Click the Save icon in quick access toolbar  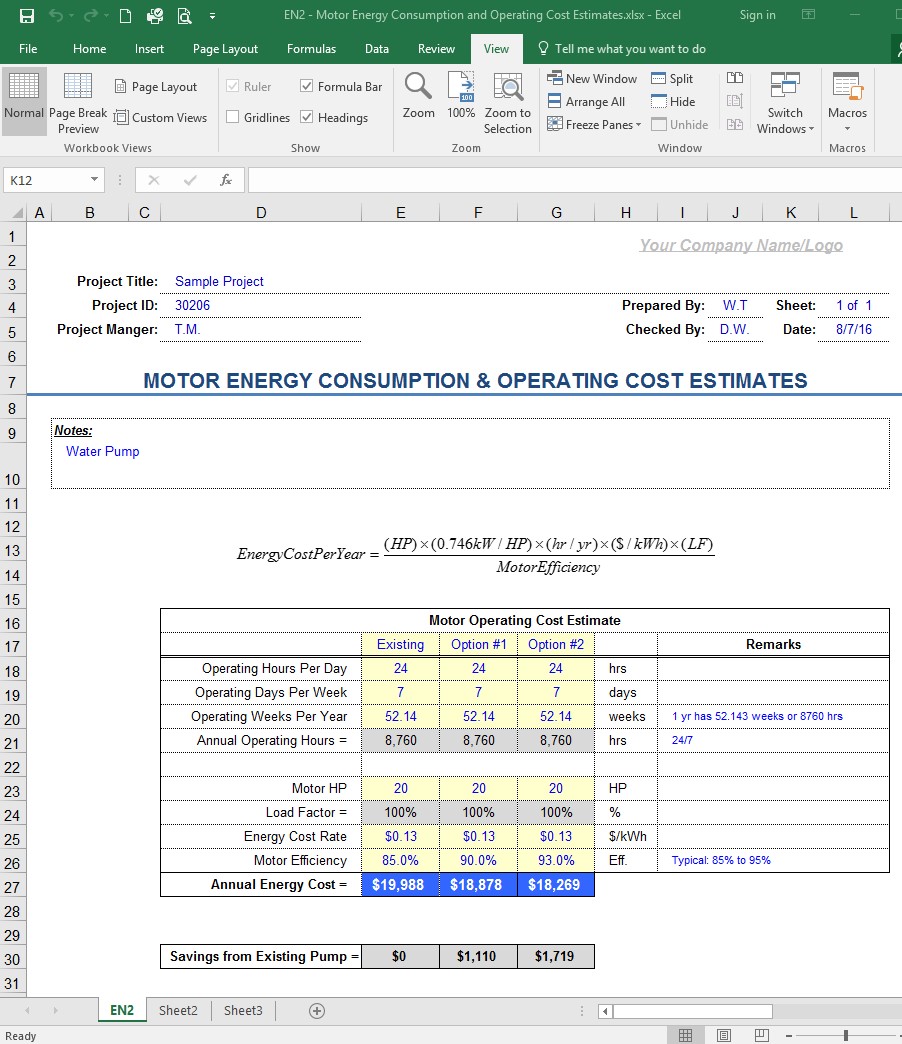[27, 15]
